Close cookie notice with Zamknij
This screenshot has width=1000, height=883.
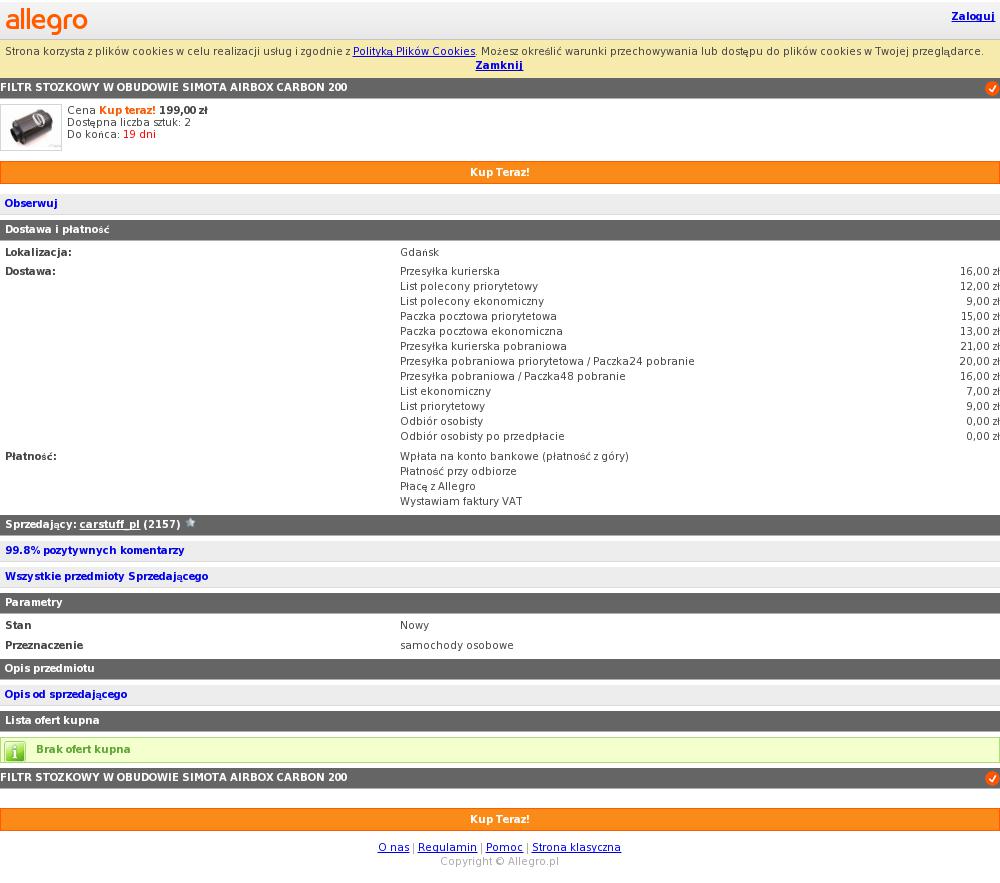click(499, 65)
